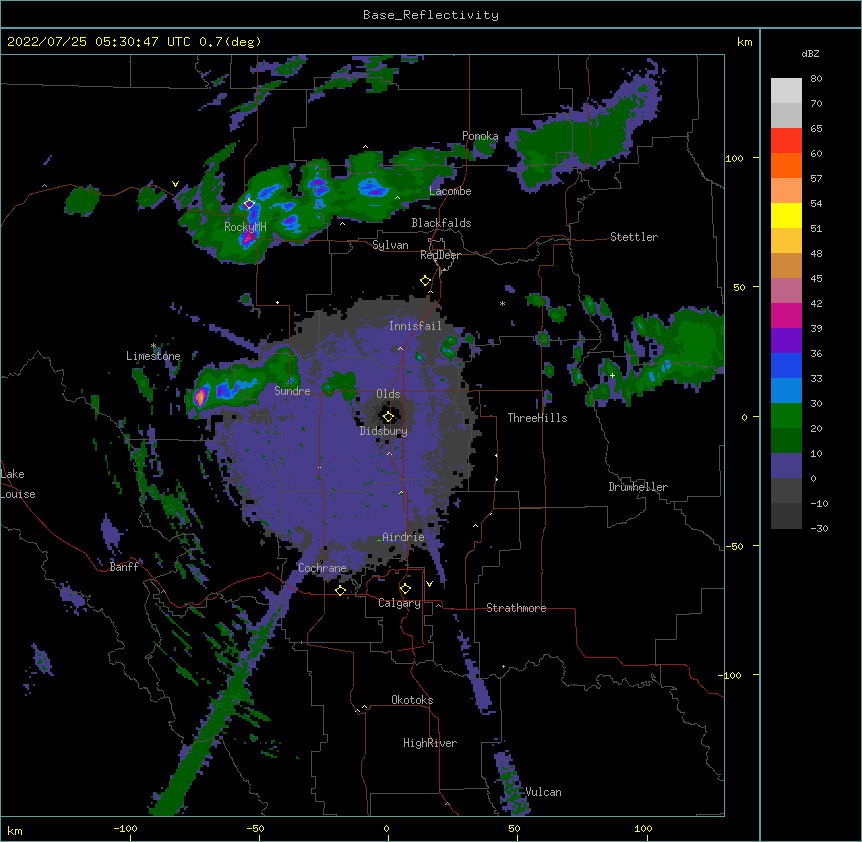Click the pink-orange storm core west of Sundre
This screenshot has width=862, height=842.
(x=201, y=396)
